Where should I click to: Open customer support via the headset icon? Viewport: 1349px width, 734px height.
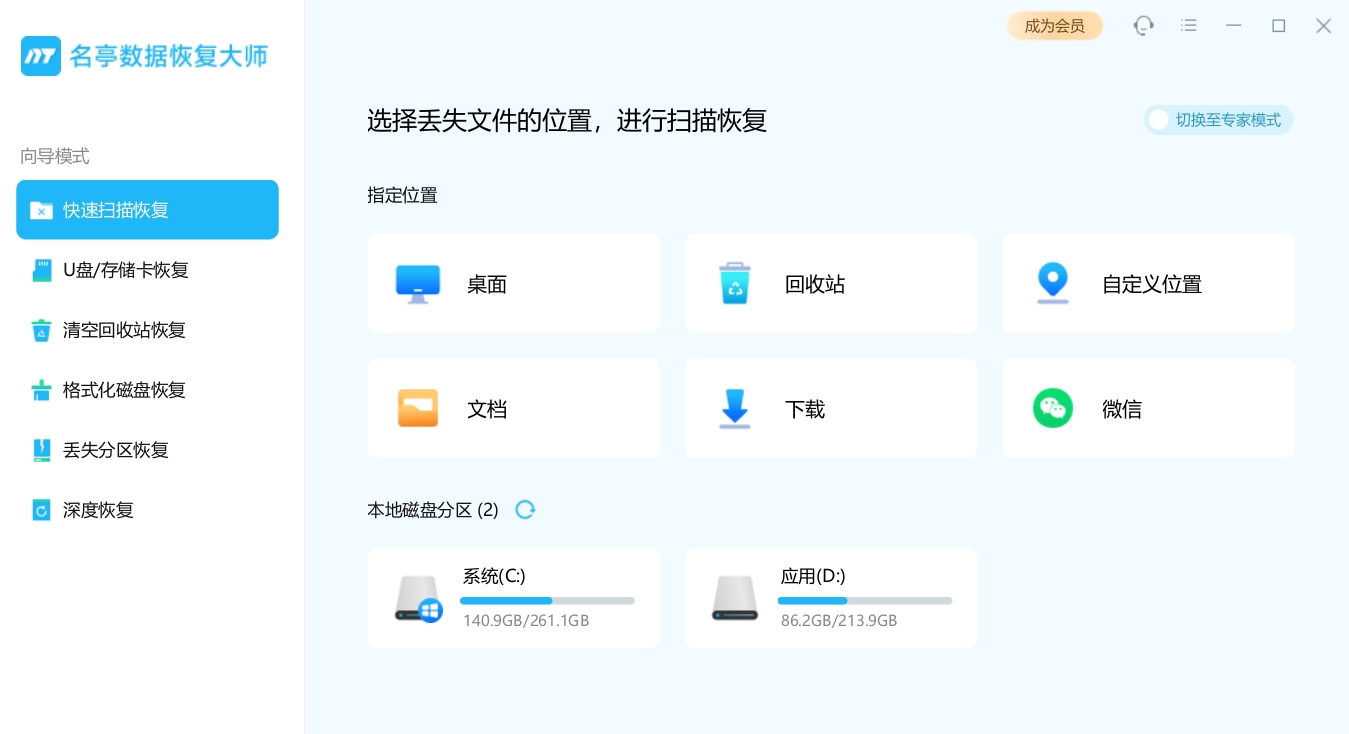click(1143, 25)
